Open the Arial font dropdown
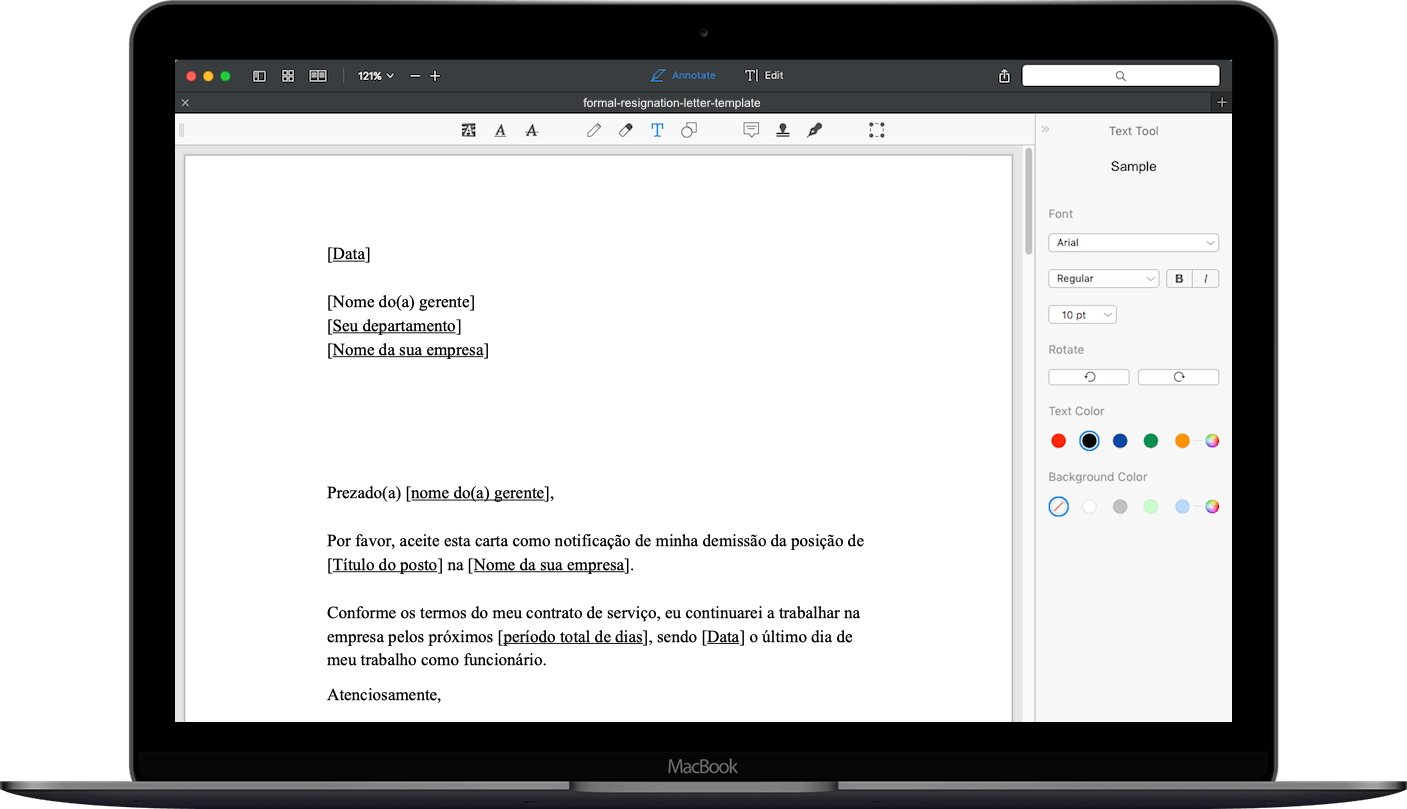The width and height of the screenshot is (1407, 809). (1133, 242)
